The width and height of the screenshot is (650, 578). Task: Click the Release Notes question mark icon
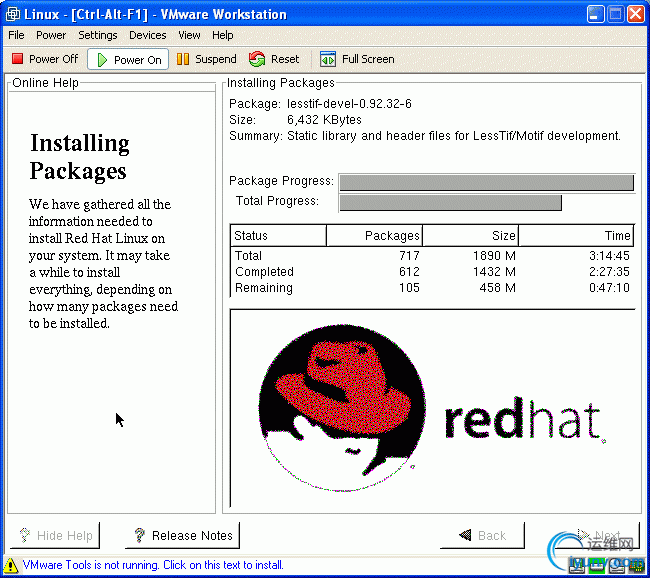(x=140, y=535)
